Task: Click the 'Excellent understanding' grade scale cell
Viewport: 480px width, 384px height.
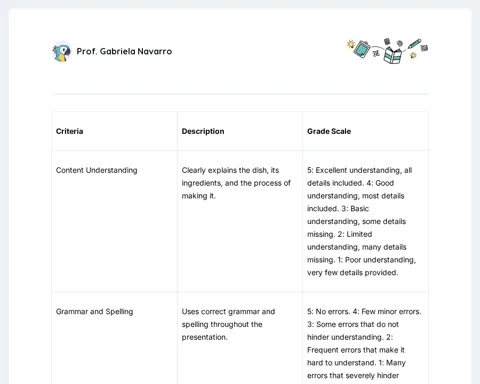Action: [365, 221]
